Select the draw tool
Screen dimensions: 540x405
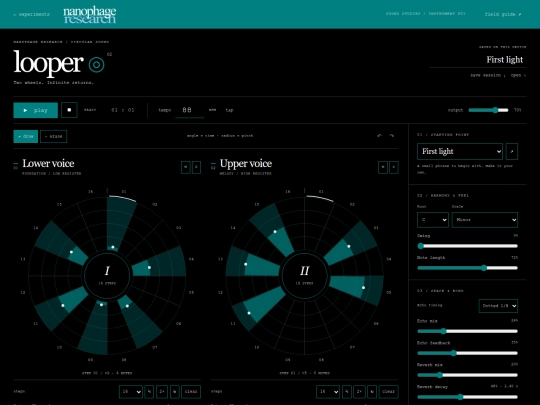pyautogui.click(x=26, y=136)
